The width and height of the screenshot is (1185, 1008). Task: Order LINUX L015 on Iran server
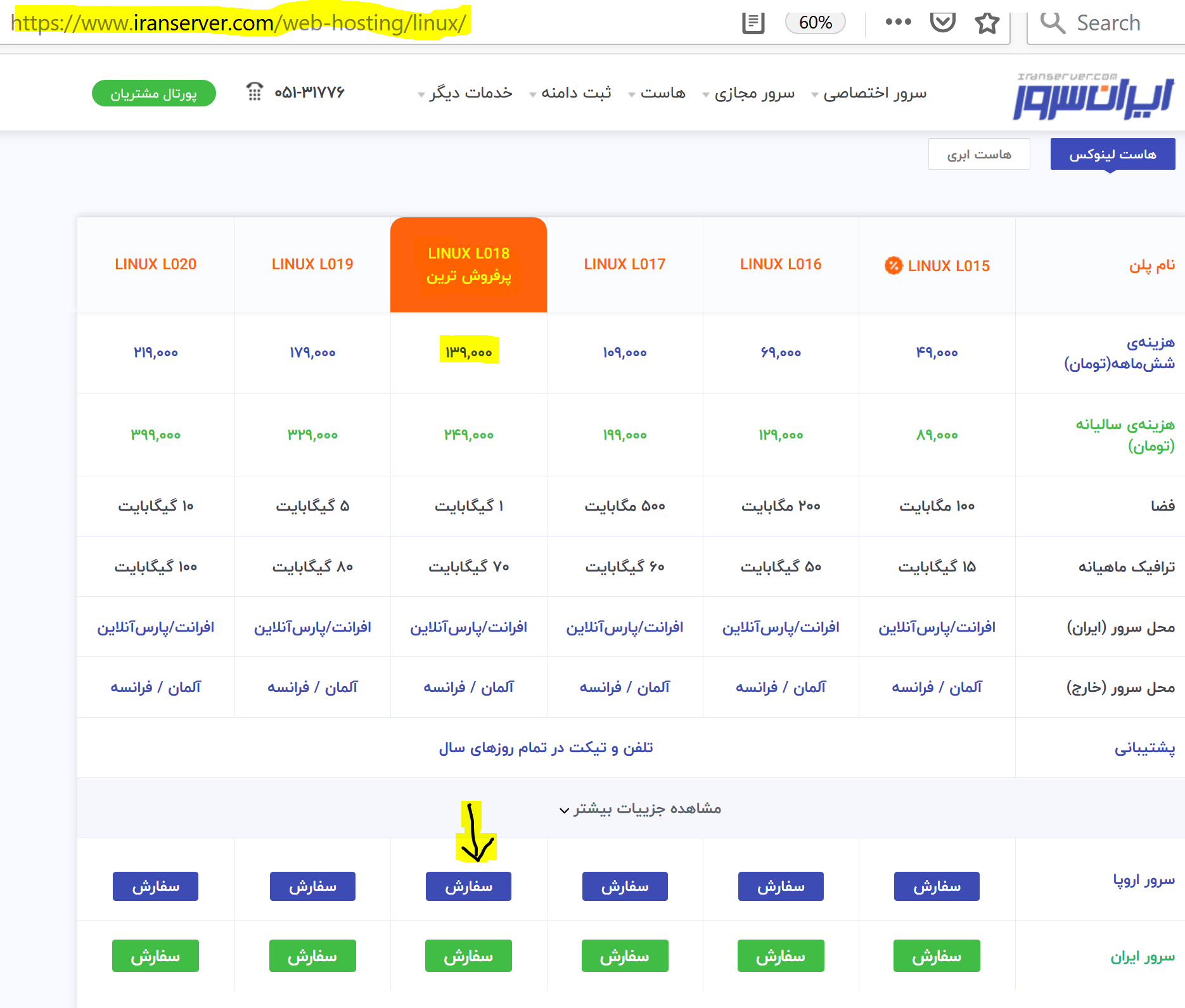[937, 956]
